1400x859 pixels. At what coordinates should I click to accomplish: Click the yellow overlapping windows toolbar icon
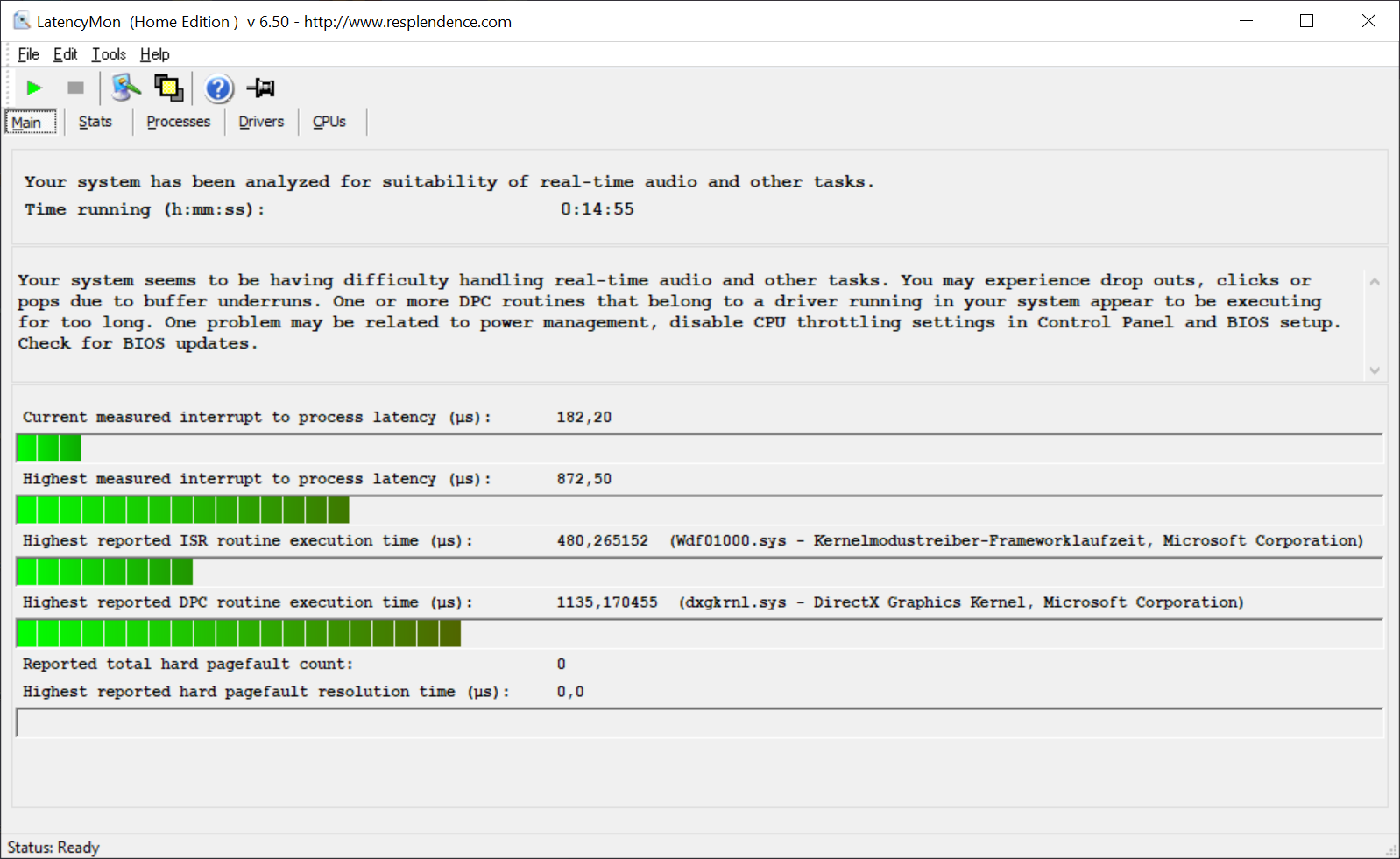click(x=169, y=88)
